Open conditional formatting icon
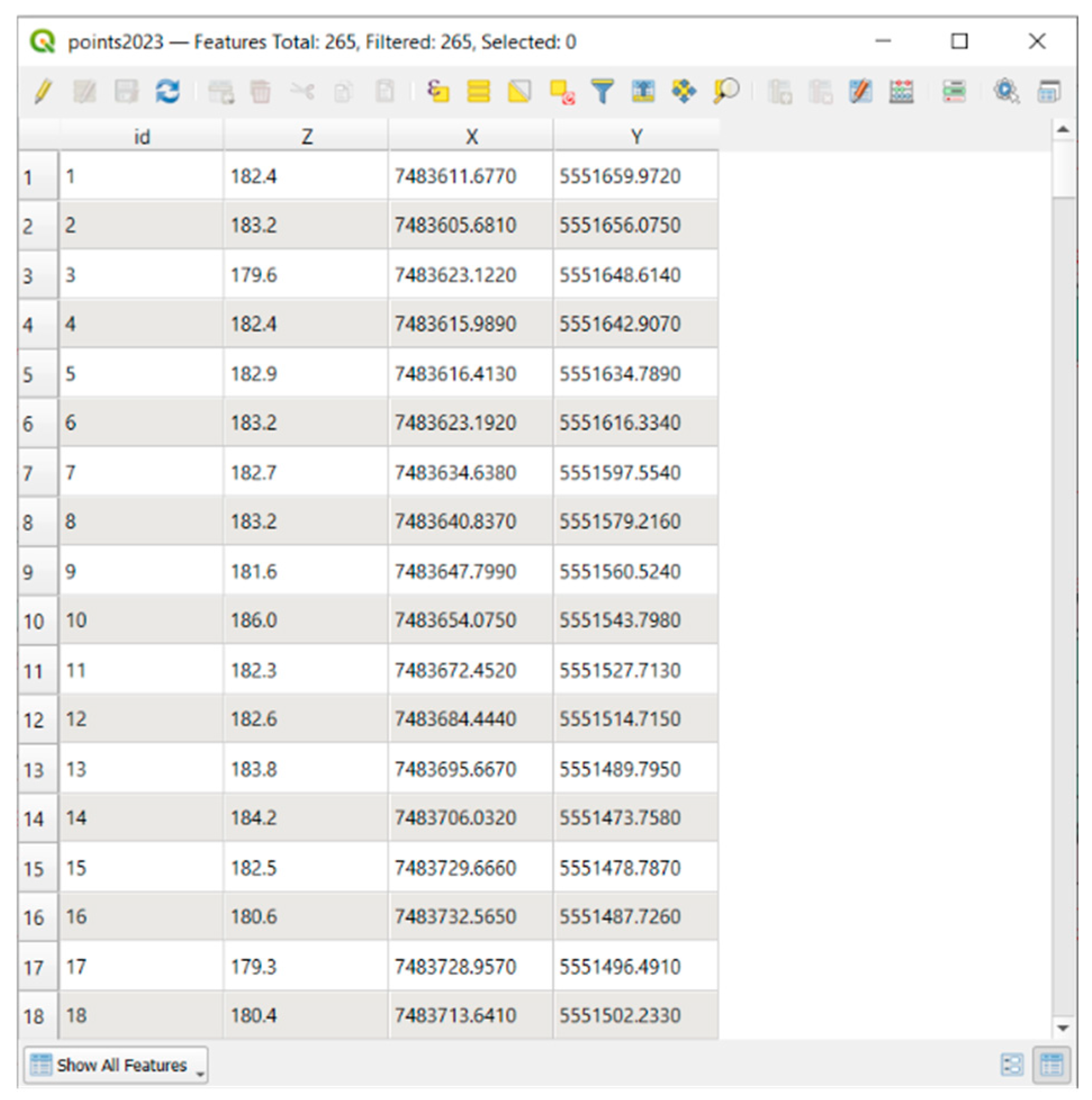1092x1100 pixels. click(954, 91)
